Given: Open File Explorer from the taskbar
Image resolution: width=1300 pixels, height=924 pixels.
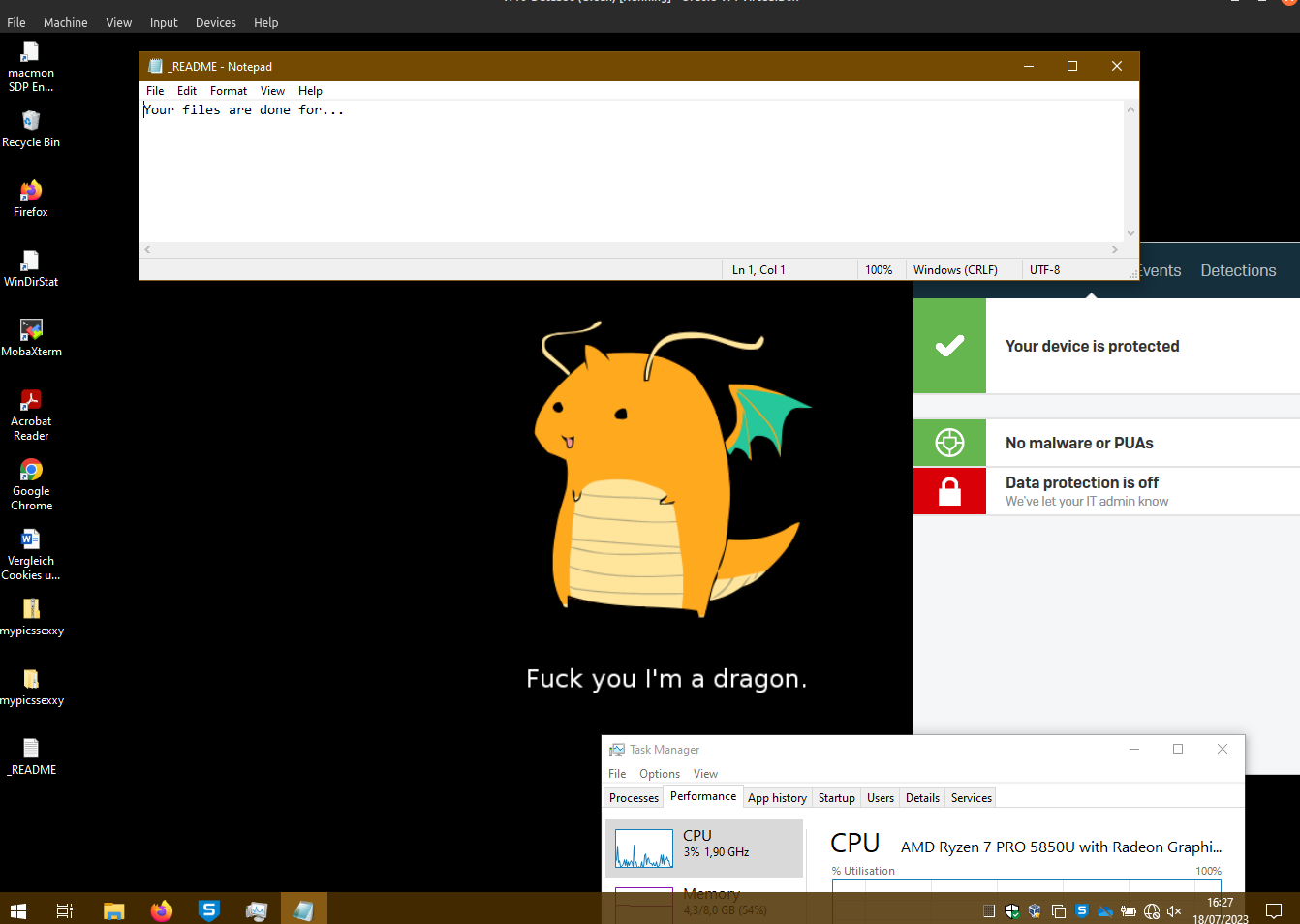Looking at the screenshot, I should pyautogui.click(x=114, y=910).
